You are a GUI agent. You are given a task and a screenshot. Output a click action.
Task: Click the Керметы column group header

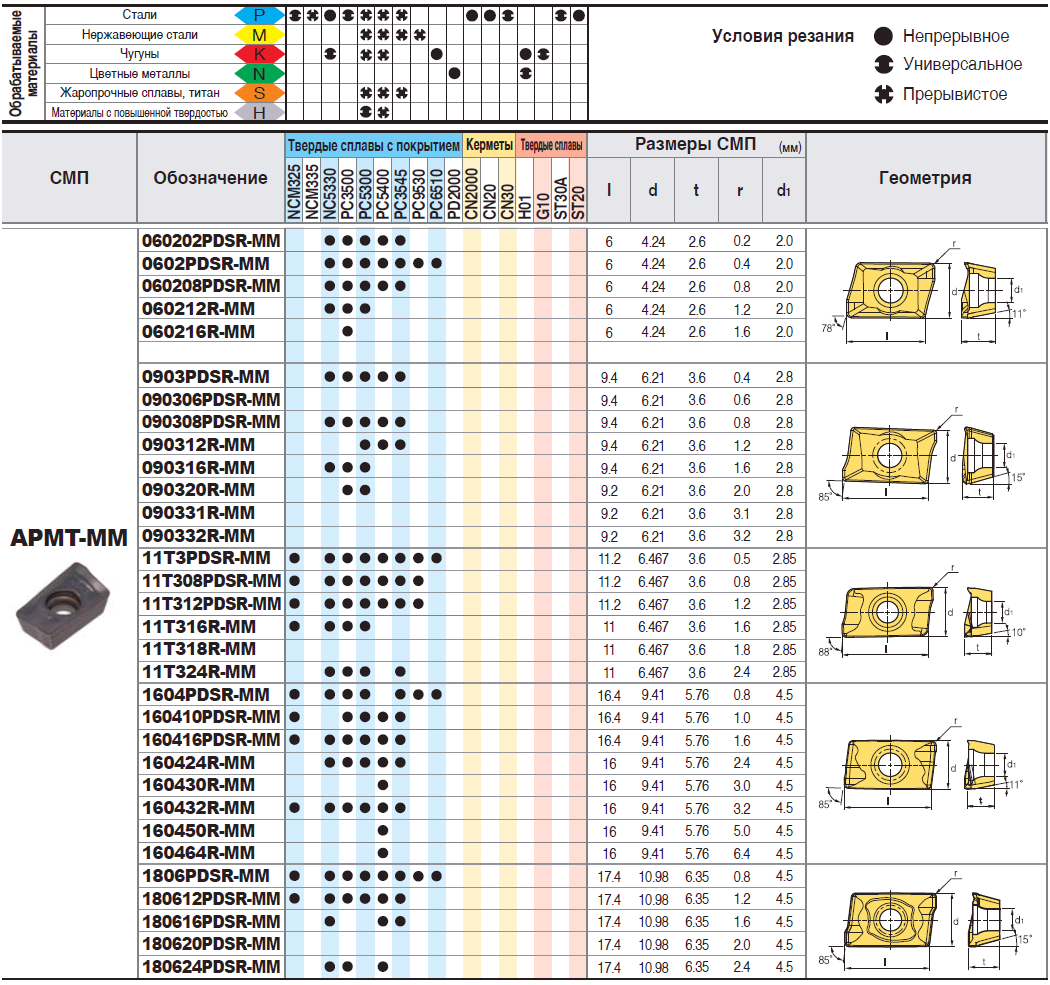coord(489,146)
